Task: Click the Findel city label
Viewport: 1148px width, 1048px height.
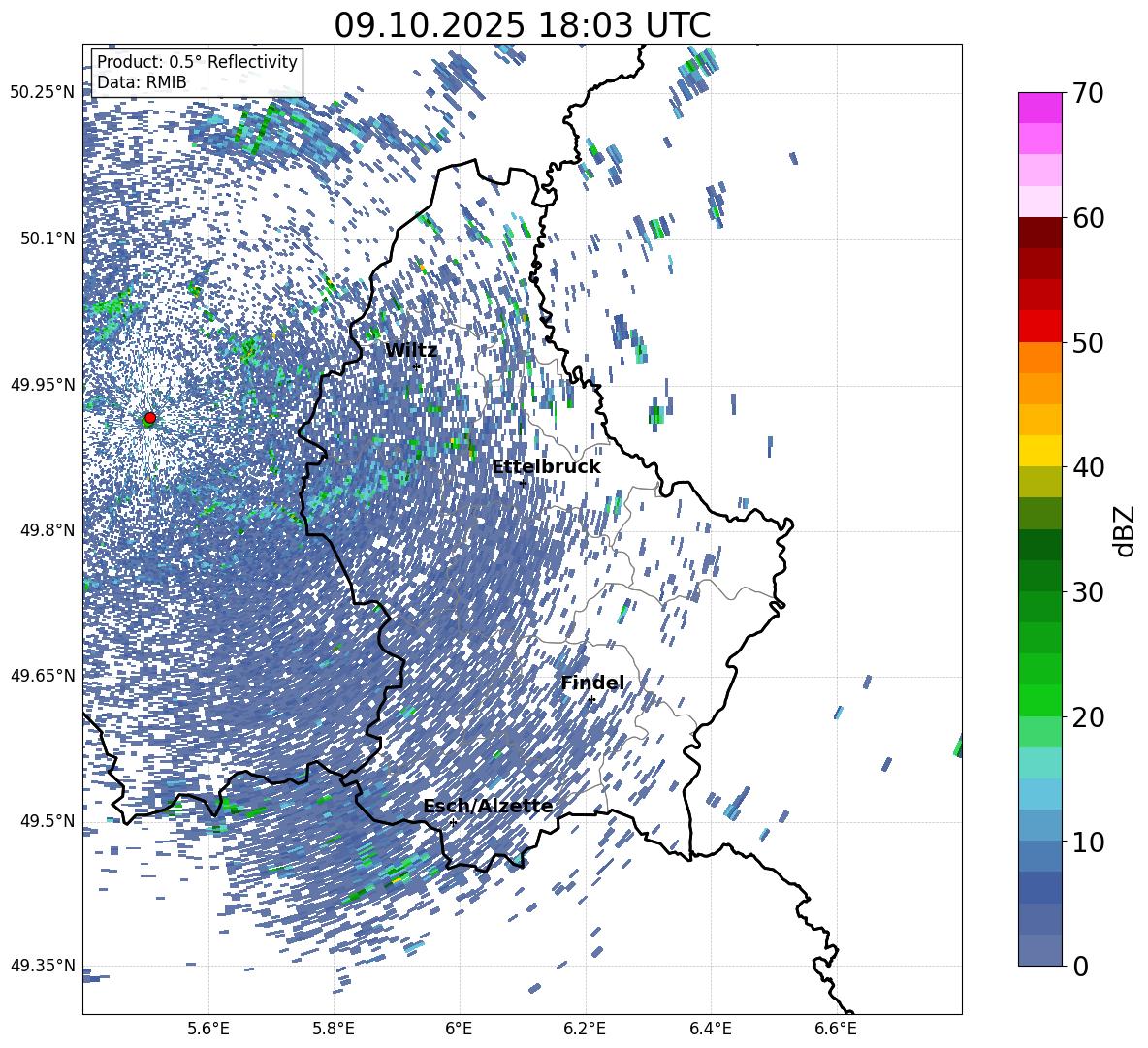Action: (593, 683)
